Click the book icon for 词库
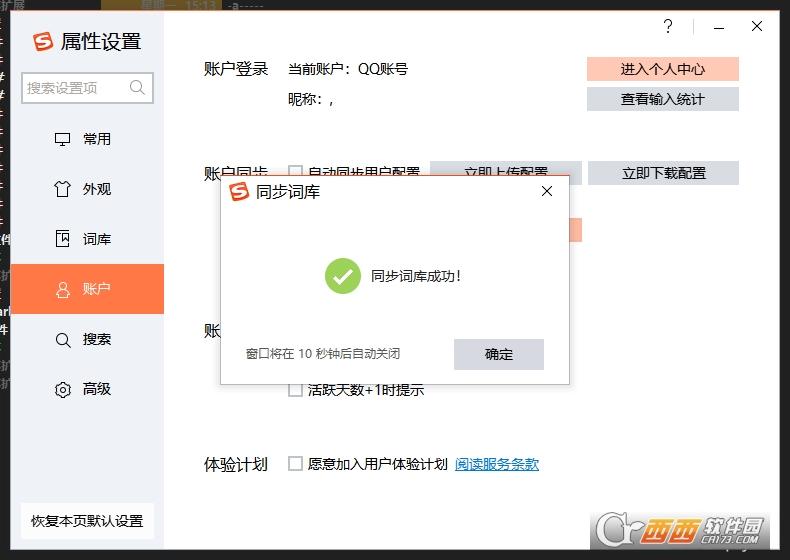 click(x=62, y=238)
